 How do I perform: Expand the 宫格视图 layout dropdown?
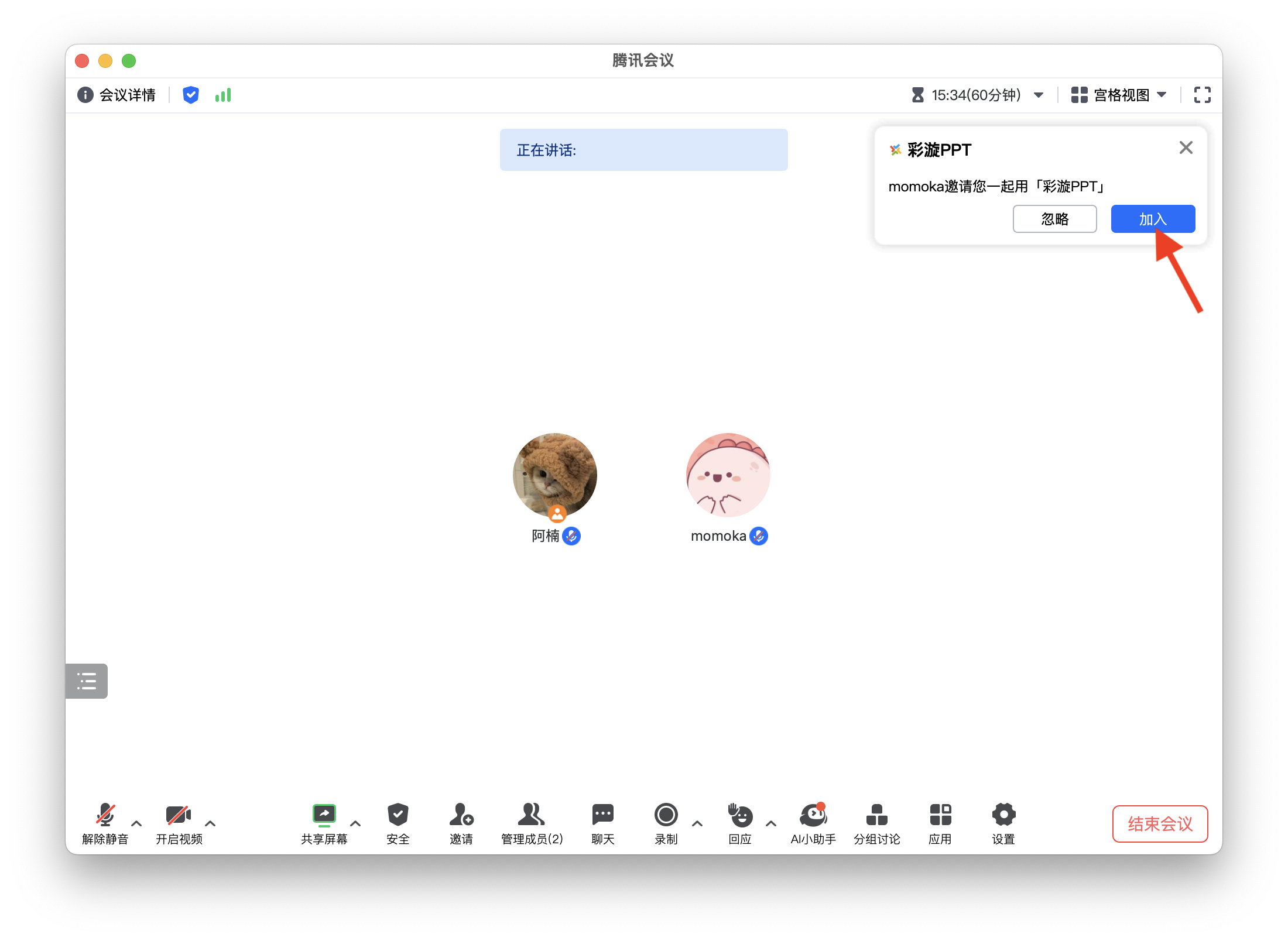click(x=1118, y=95)
